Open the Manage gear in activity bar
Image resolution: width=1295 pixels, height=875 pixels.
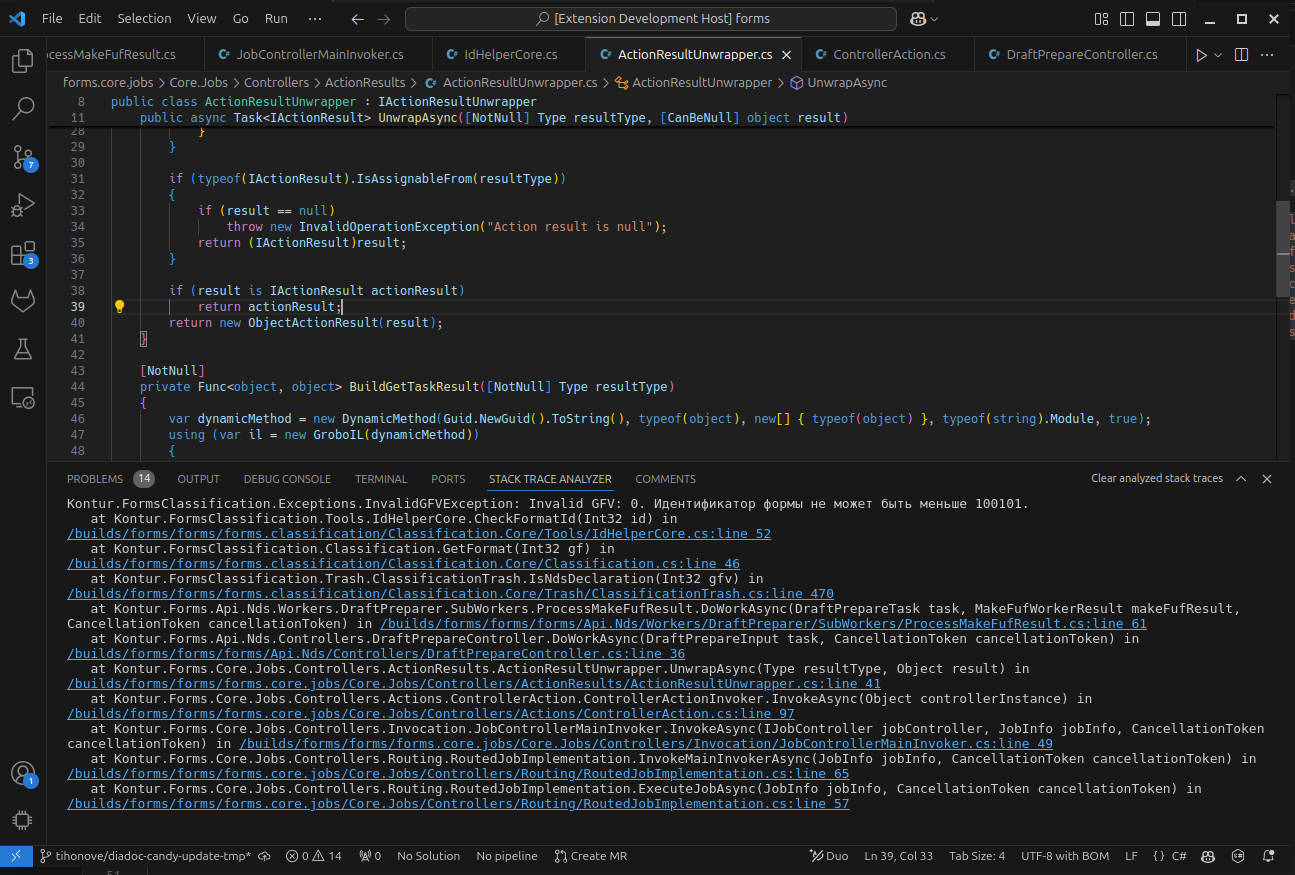pyautogui.click(x=22, y=820)
